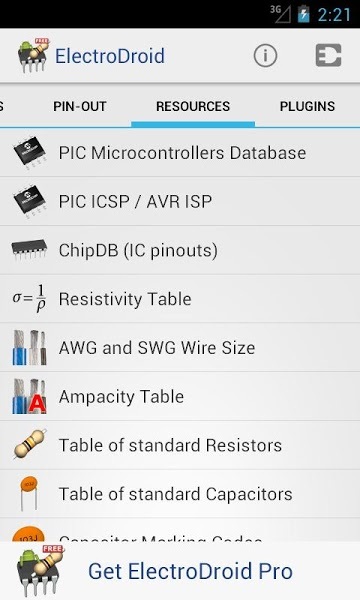Tap the wire icon with red A for Ampacity
Viewport: 360px width, 600px height.
29,396
